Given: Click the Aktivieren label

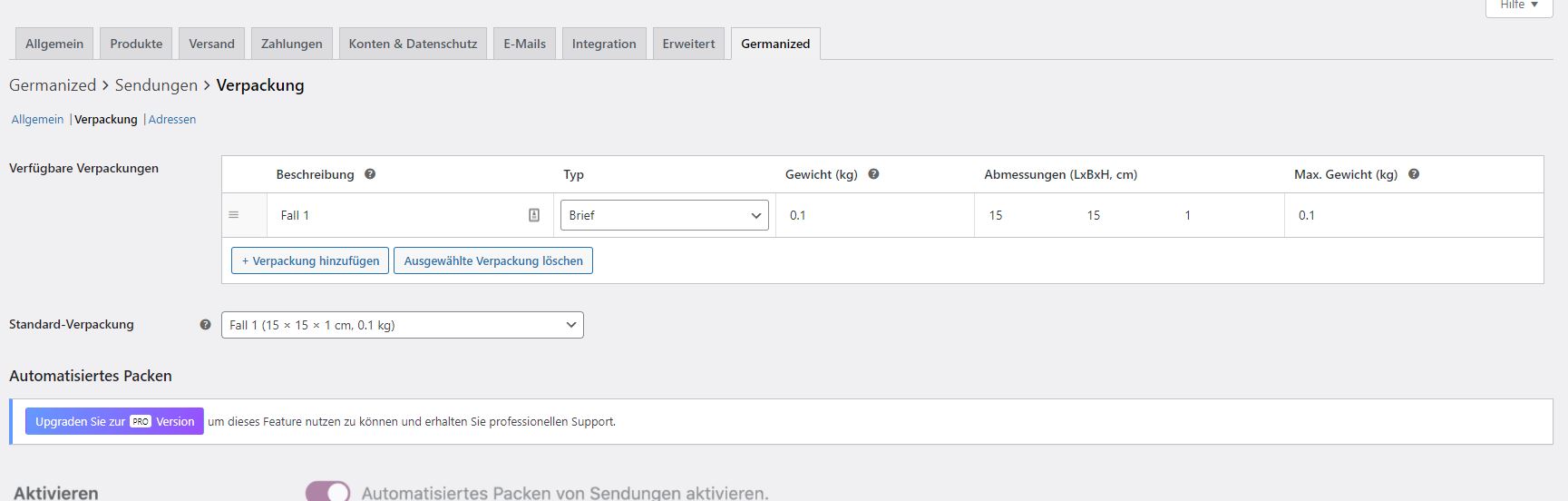Looking at the screenshot, I should (x=56, y=493).
